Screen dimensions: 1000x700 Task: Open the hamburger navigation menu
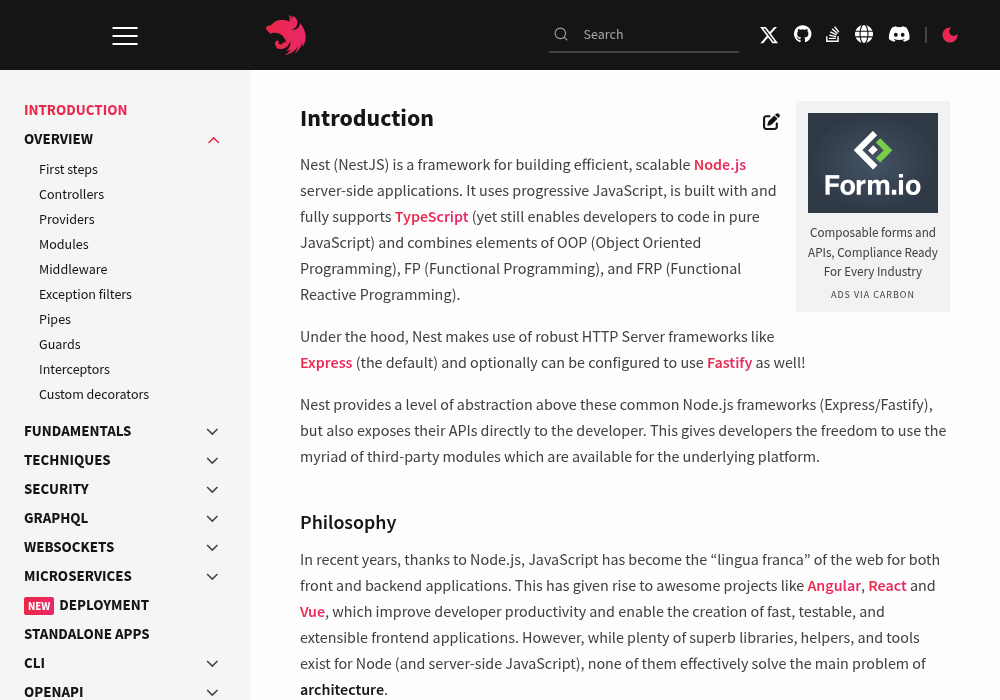(125, 36)
